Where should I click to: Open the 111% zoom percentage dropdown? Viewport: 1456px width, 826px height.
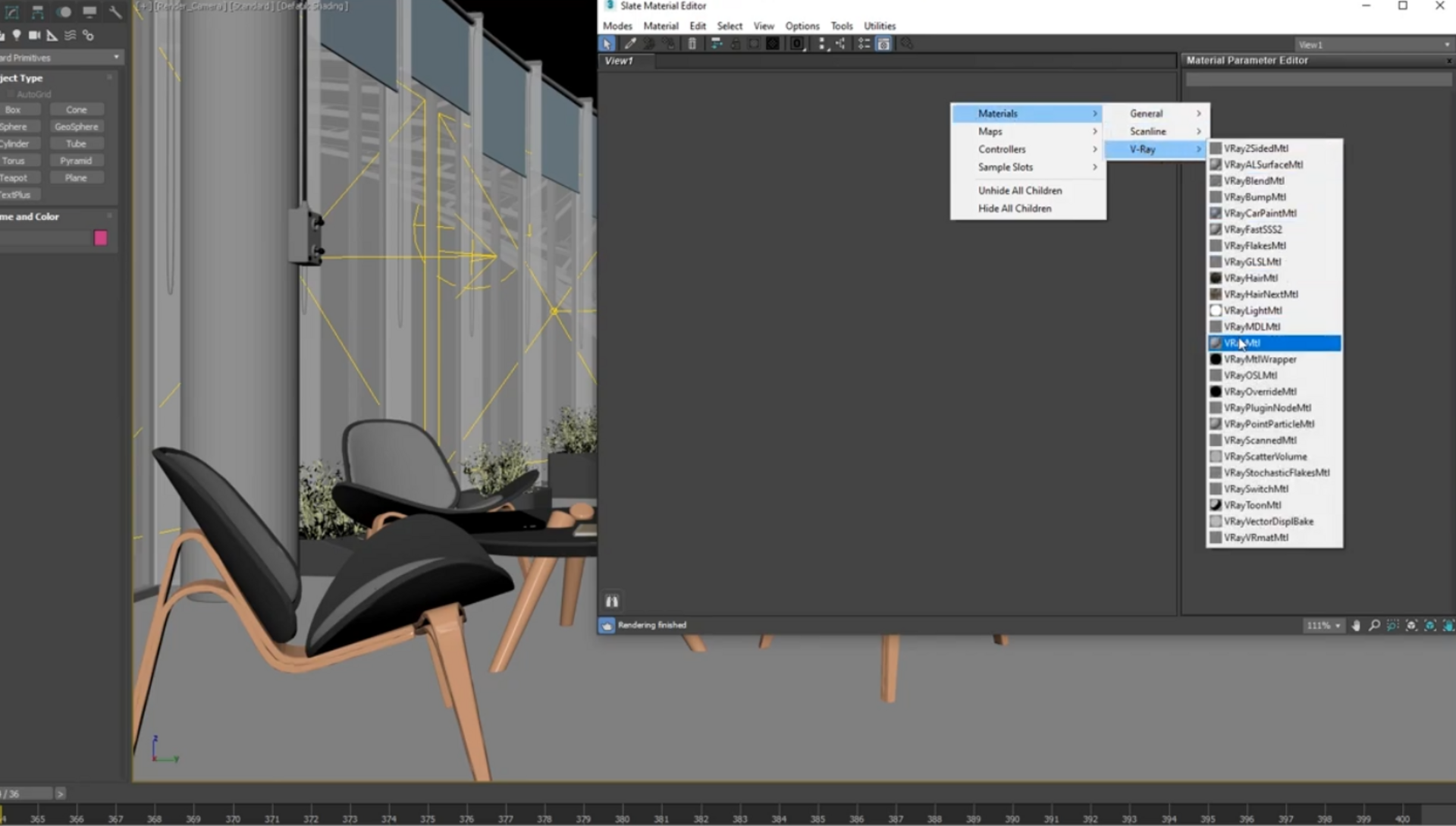tap(1322, 625)
